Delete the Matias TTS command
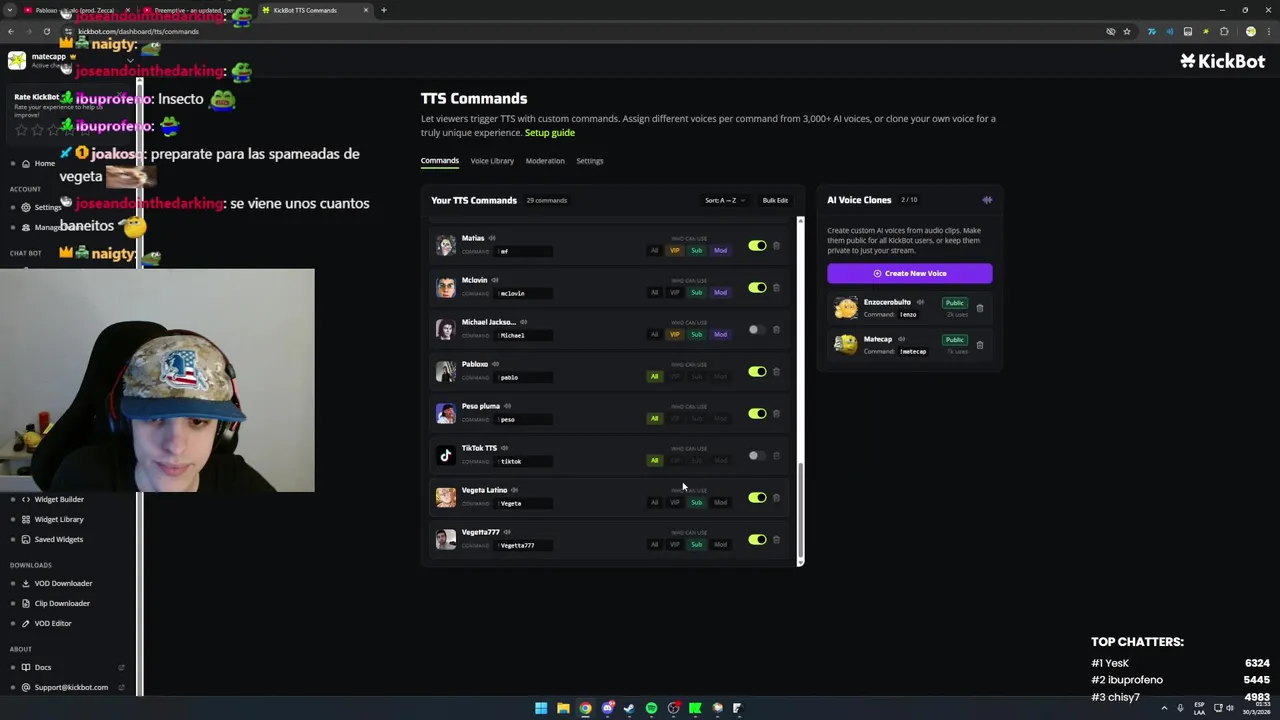 pyautogui.click(x=776, y=246)
